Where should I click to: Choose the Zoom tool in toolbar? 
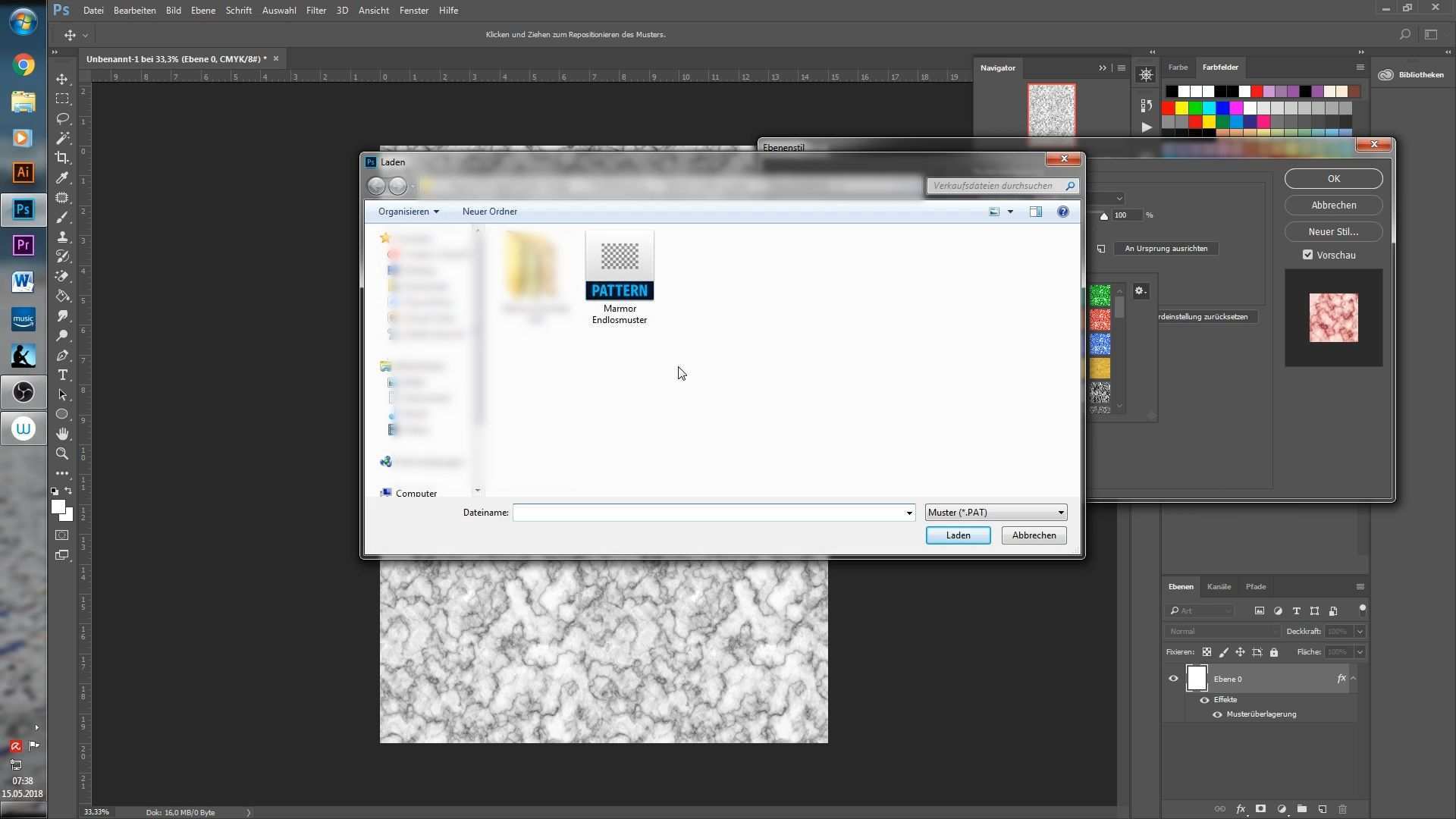click(62, 453)
